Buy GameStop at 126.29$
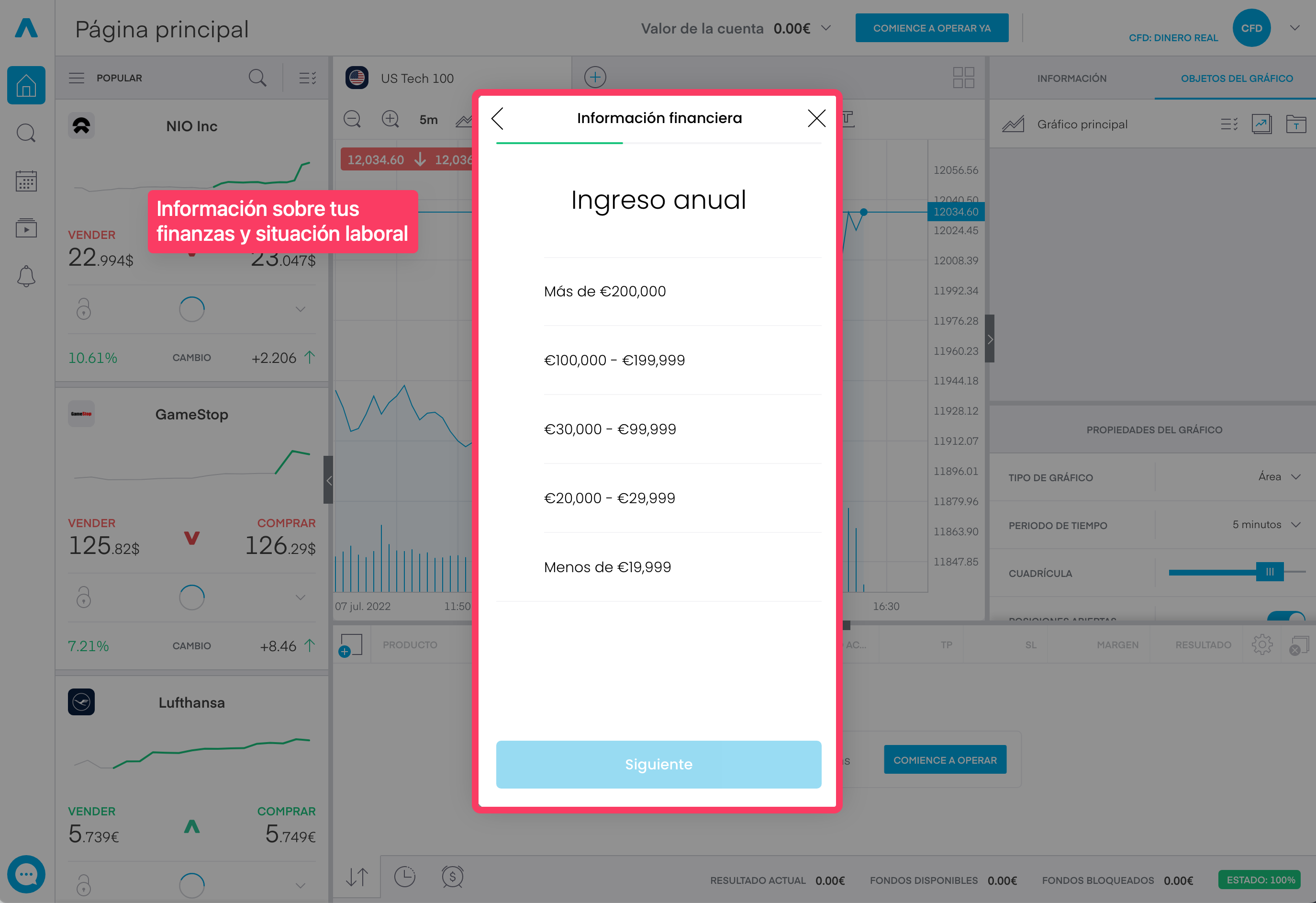 (x=280, y=538)
